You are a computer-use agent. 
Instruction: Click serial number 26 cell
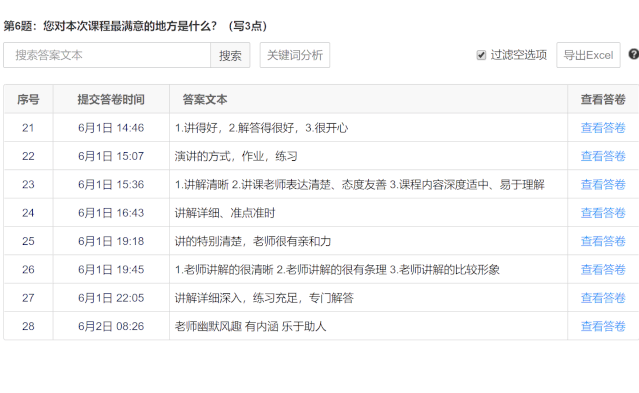pos(28,269)
